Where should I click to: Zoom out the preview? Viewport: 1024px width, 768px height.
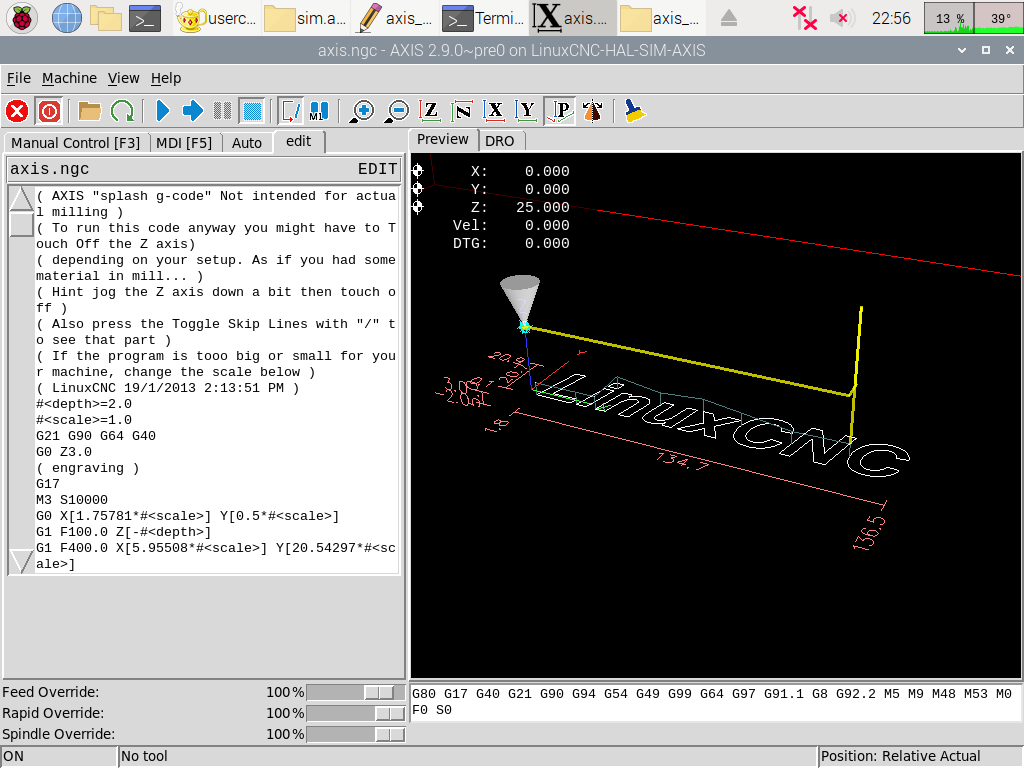[396, 111]
